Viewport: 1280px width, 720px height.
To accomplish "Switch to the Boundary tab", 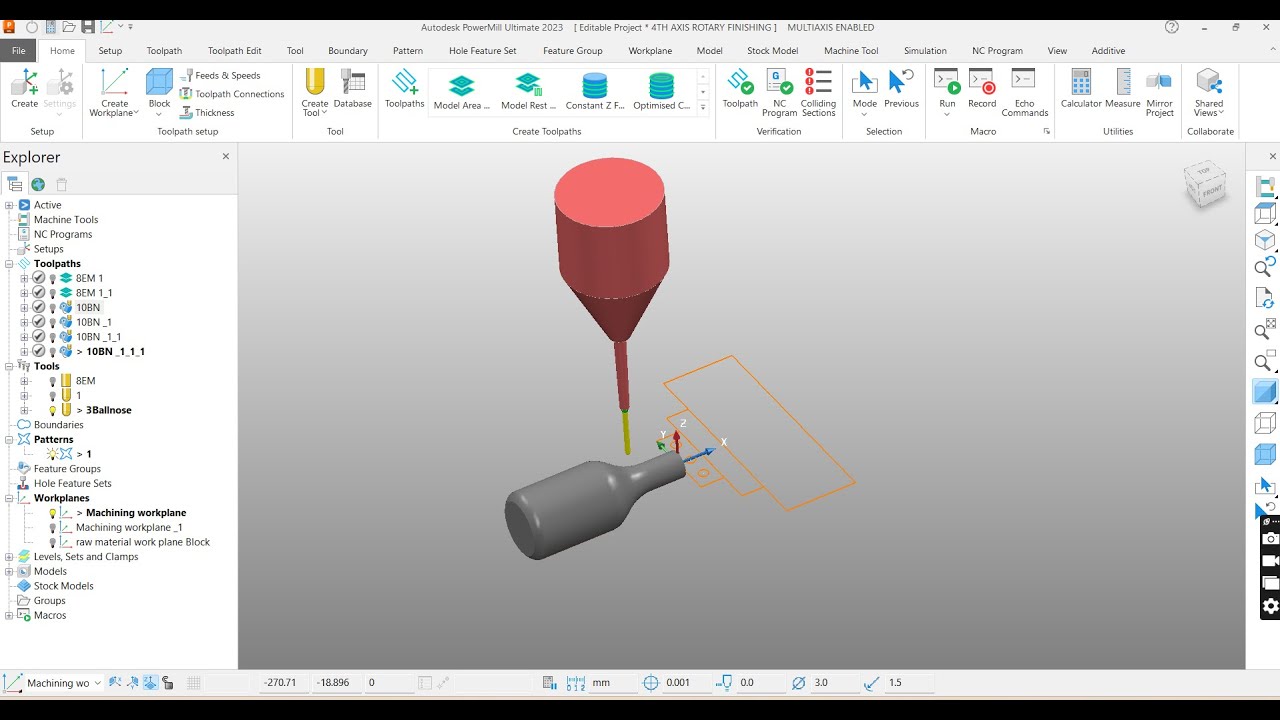I will (348, 51).
